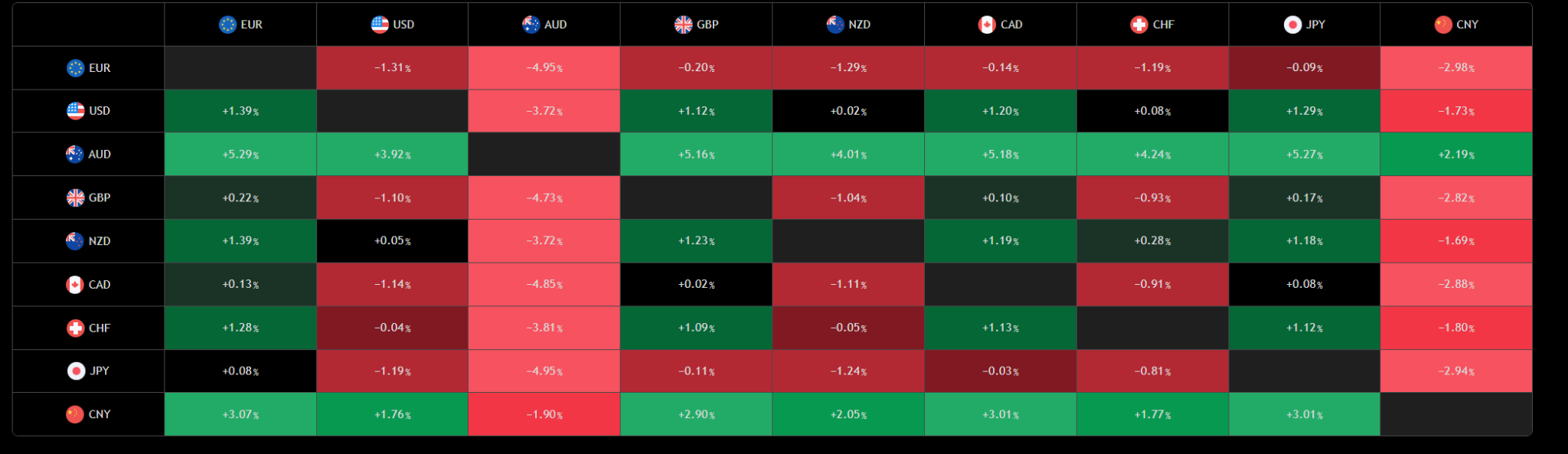Click the NZD flag icon in row header
The width and height of the screenshot is (1568, 454).
pyautogui.click(x=75, y=241)
